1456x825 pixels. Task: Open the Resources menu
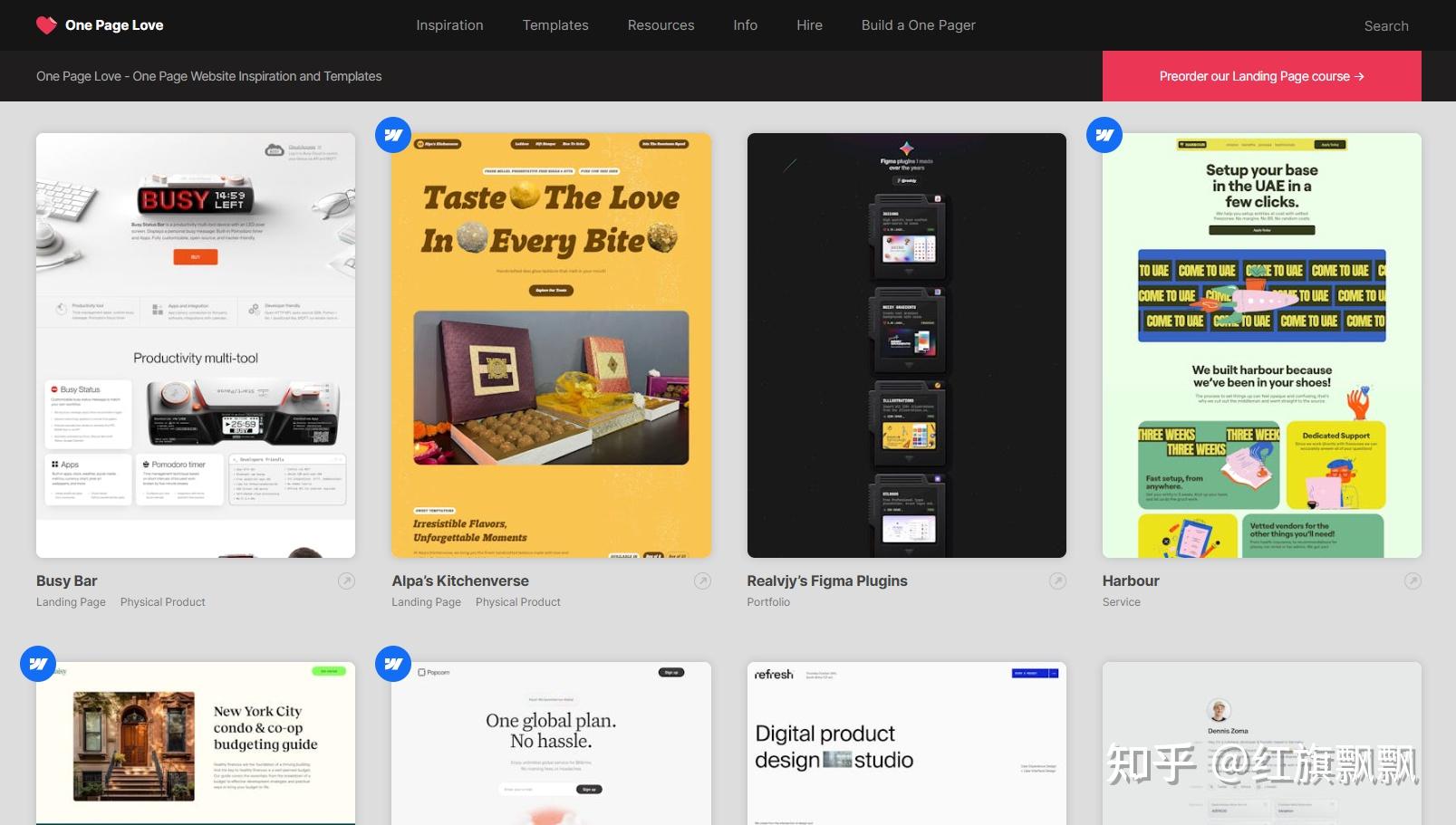pyautogui.click(x=661, y=25)
